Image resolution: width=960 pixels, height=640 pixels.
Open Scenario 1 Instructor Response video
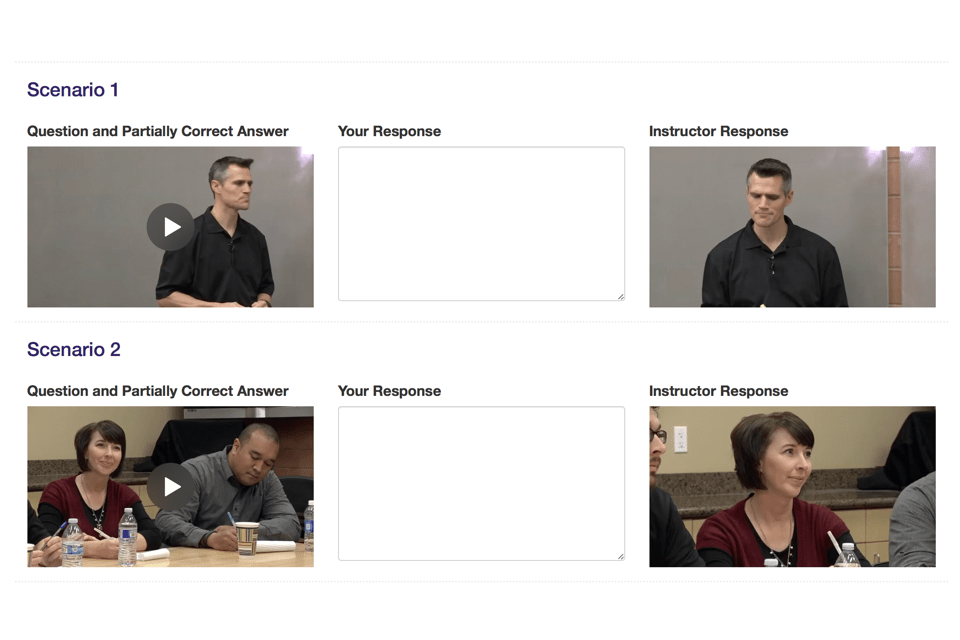coord(792,227)
